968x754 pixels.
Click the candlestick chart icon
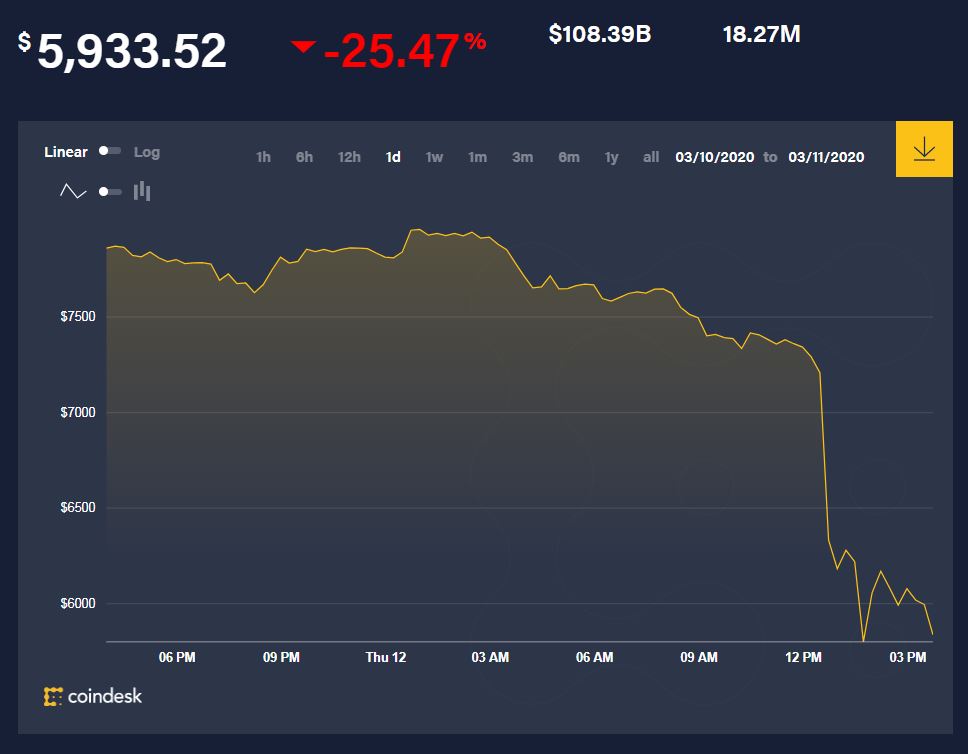point(142,191)
